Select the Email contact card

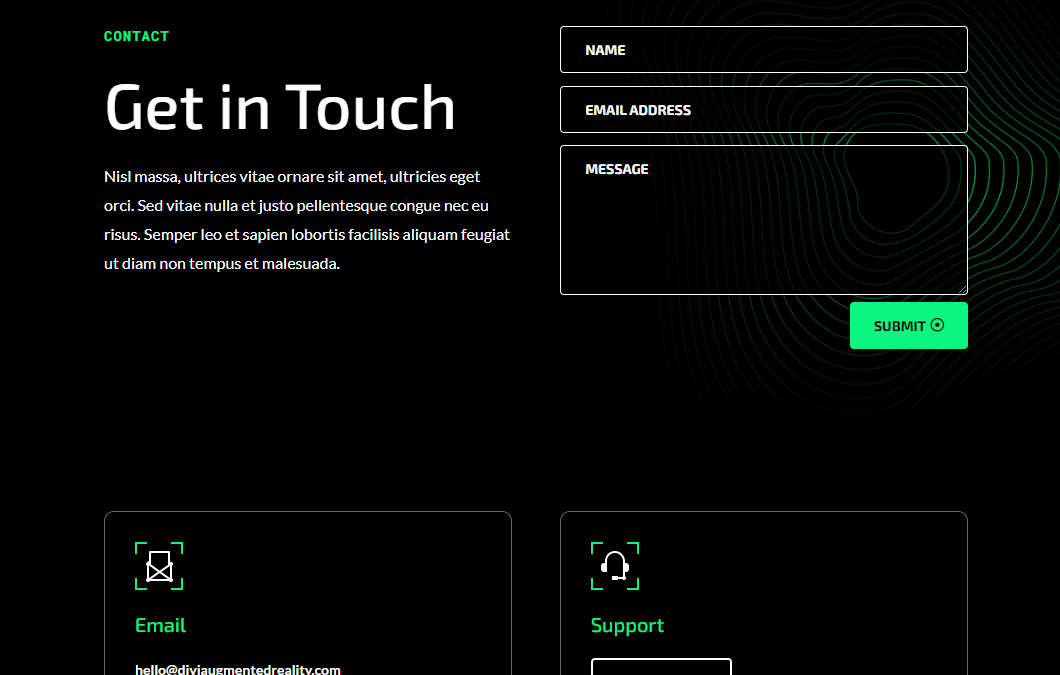point(307,590)
